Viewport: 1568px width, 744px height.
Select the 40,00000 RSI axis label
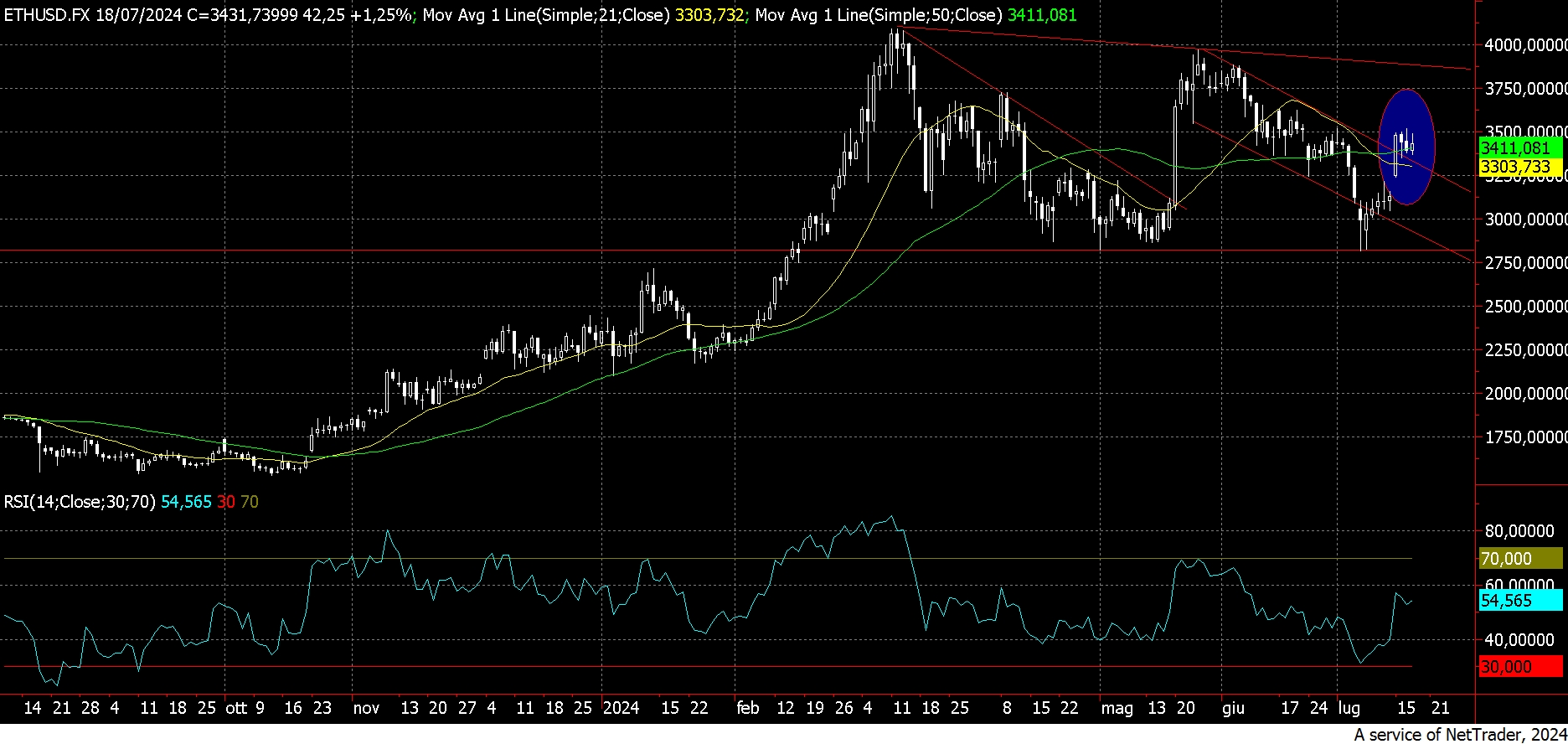[x=1519, y=640]
